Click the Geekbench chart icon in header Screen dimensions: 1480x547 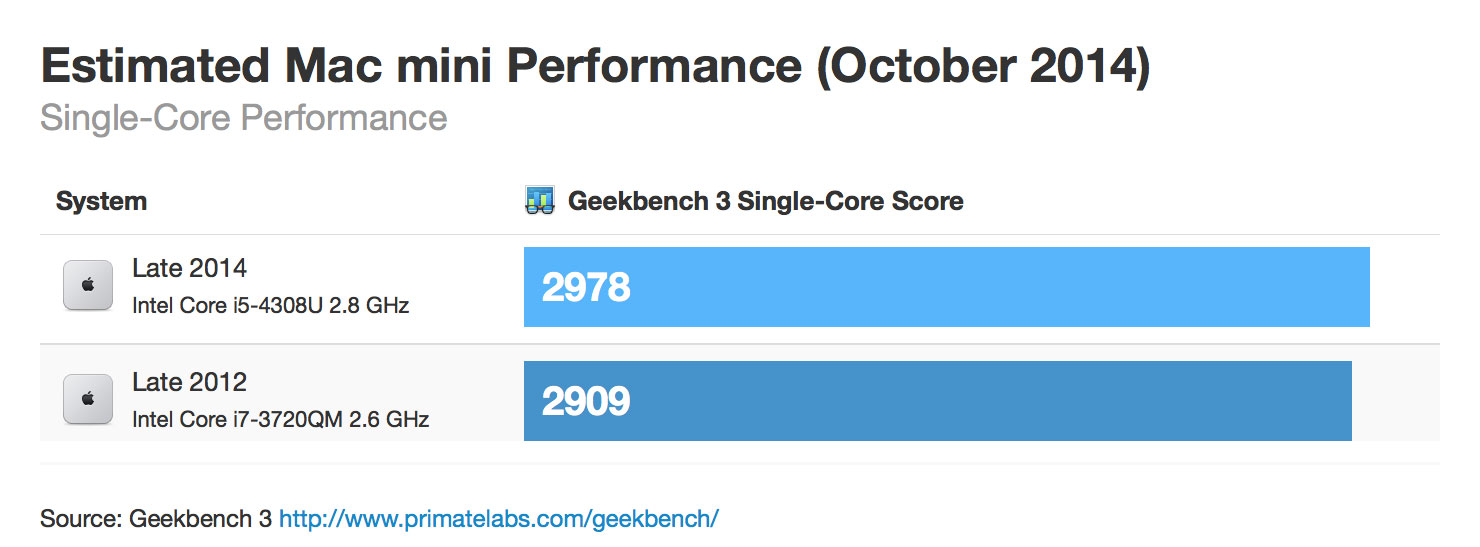coord(540,201)
